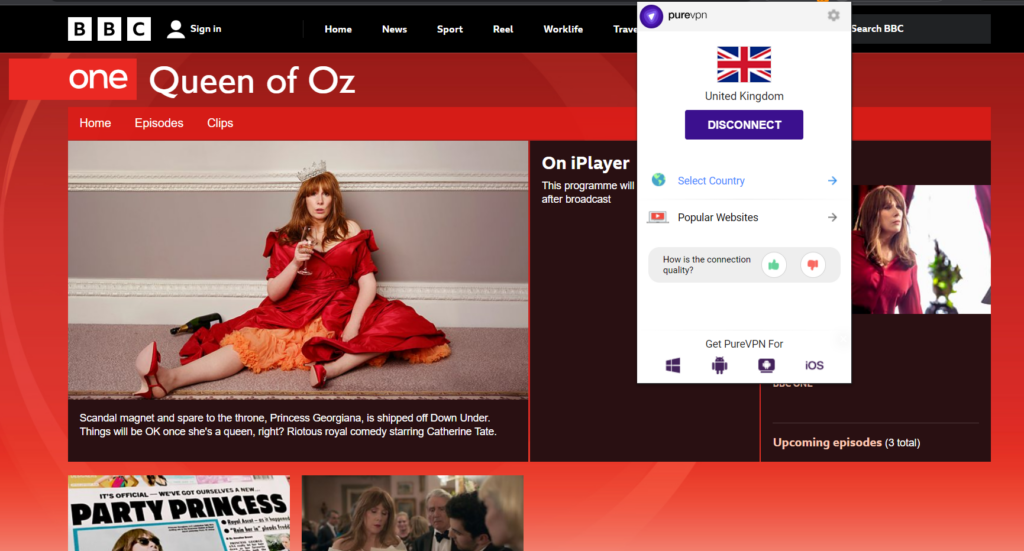
Task: Open the Party Princess thumbnail
Action: tap(179, 513)
